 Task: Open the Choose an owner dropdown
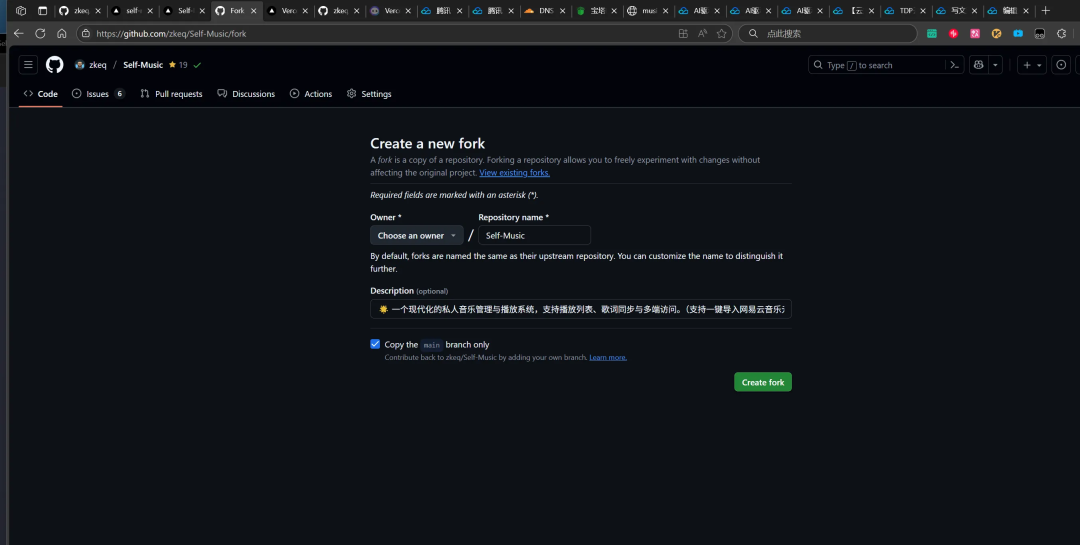pos(417,235)
